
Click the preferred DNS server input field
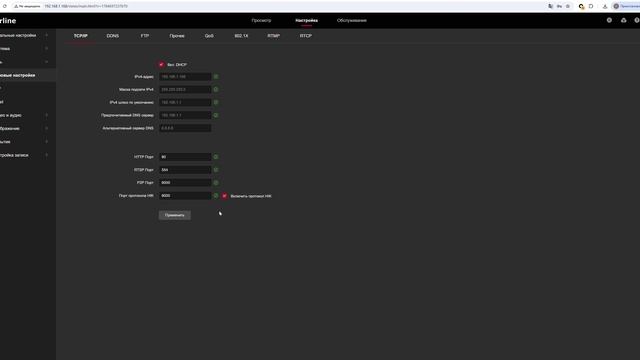tap(185, 115)
